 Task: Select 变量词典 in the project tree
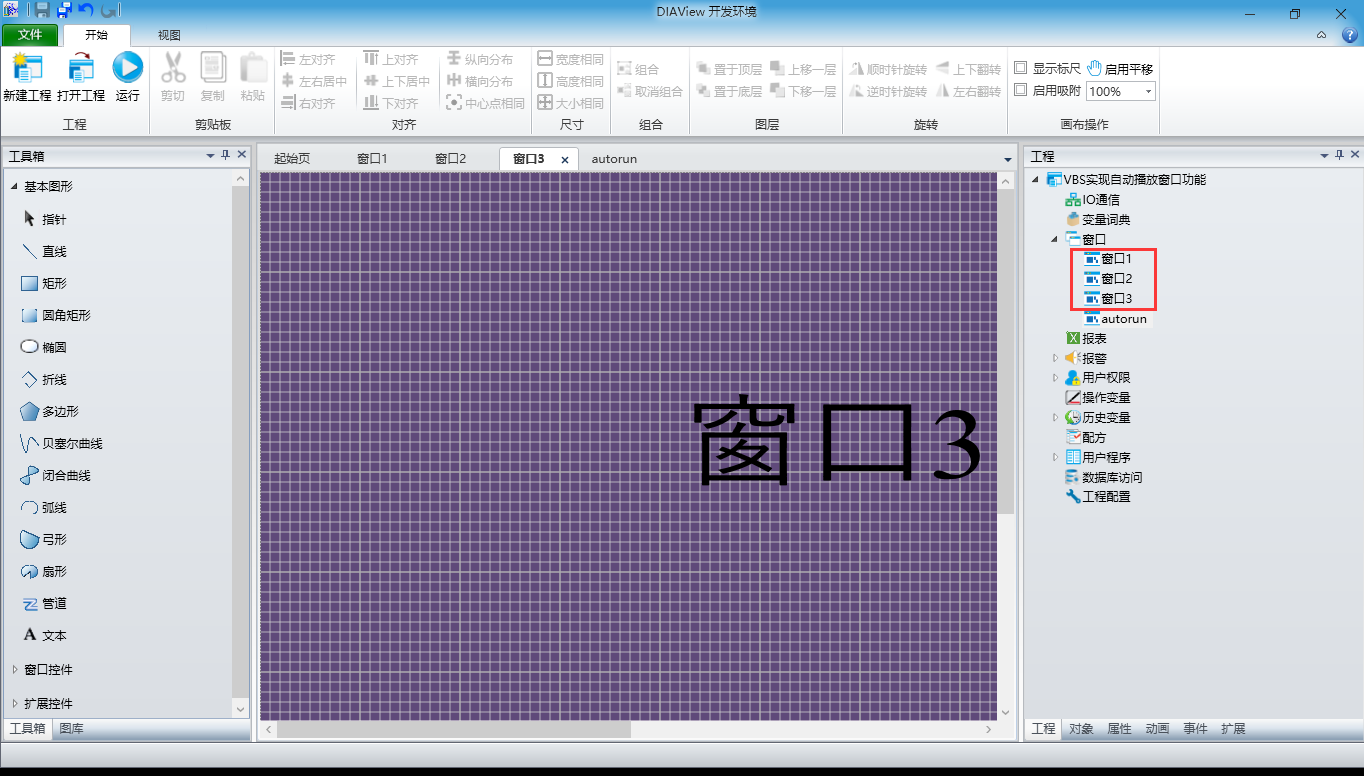coord(1098,219)
